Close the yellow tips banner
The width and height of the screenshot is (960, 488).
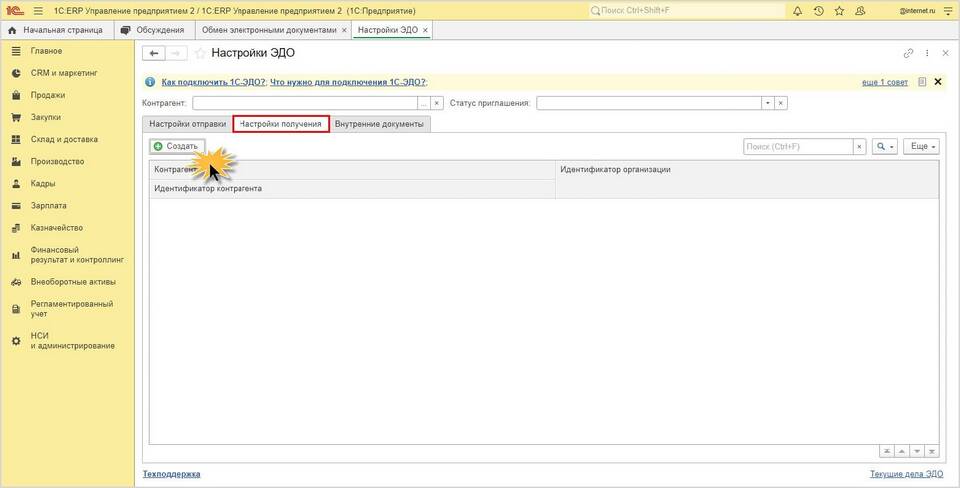coord(938,81)
